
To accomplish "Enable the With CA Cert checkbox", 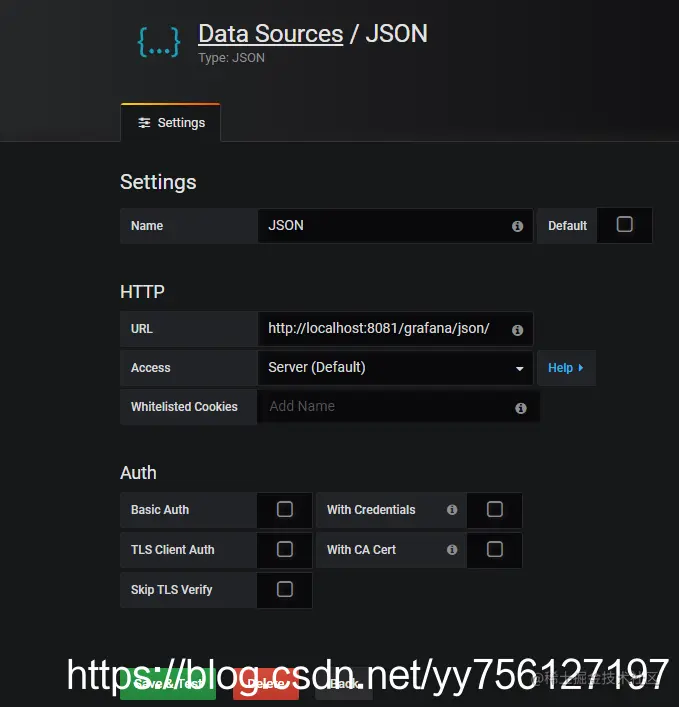I will pos(495,549).
